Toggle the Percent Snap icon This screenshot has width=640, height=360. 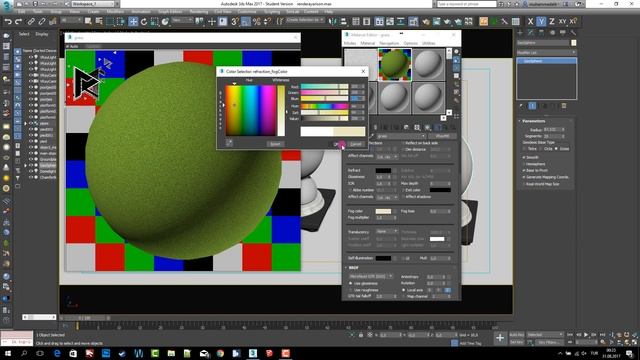(x=256, y=22)
